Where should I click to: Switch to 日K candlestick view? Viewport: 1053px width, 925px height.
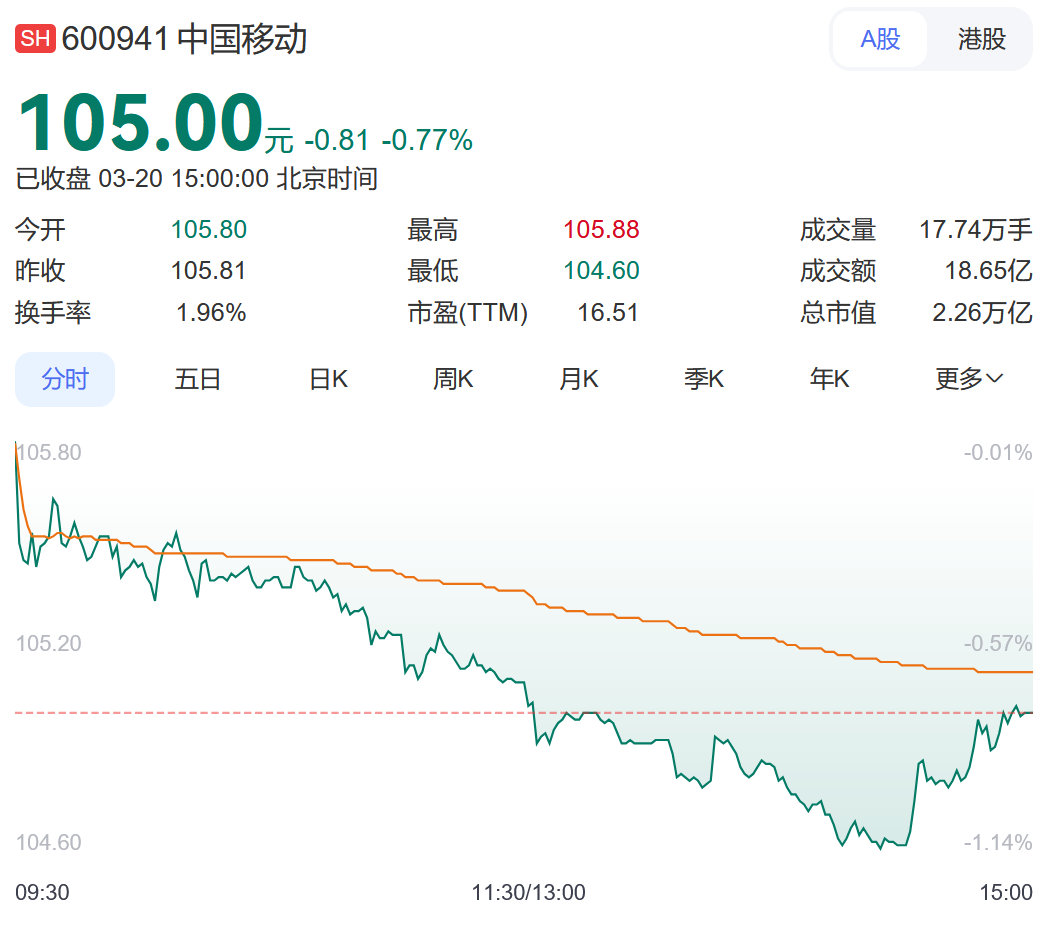pyautogui.click(x=328, y=380)
